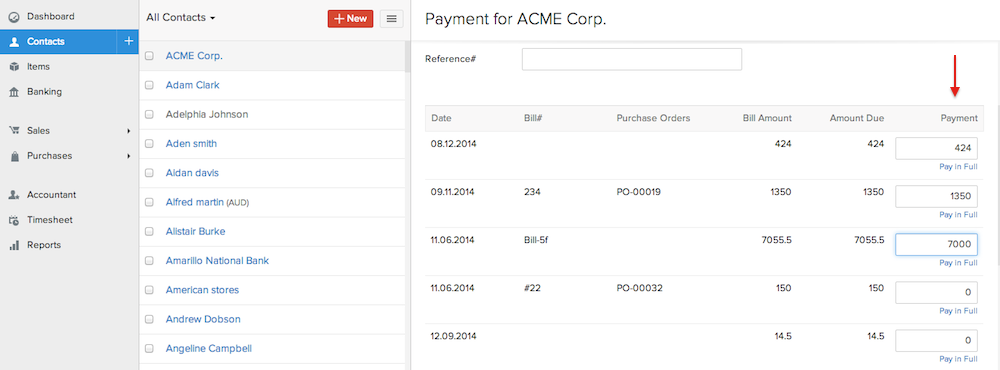
Task: Expand the Sales submenu arrow
Action: 128,131
